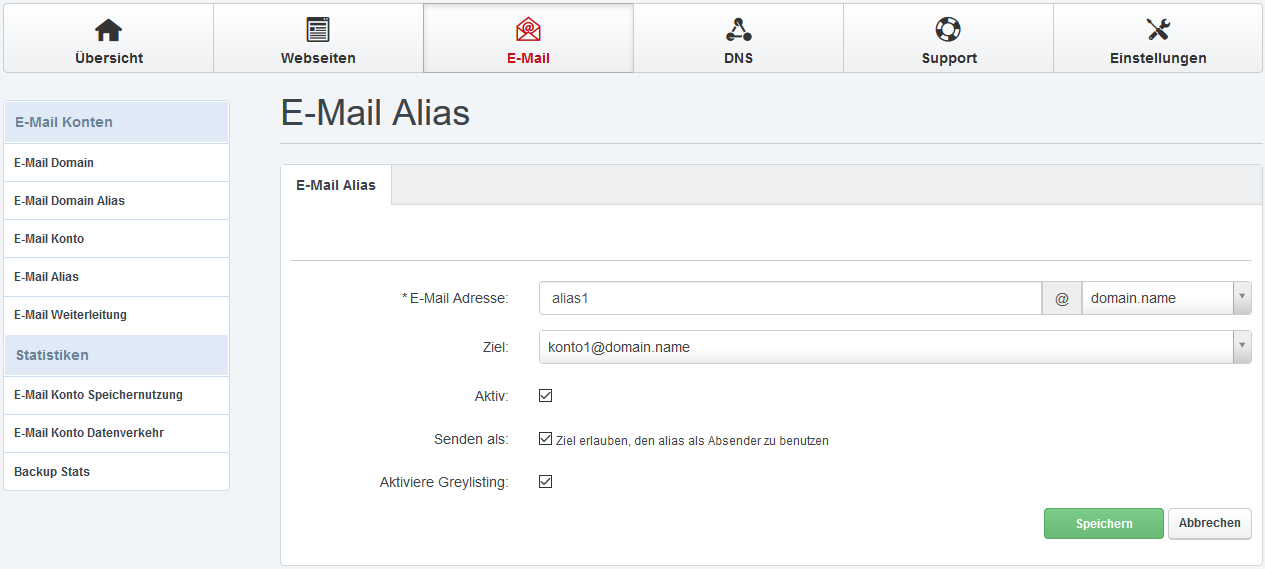Uncheck the Senden als checkbox
This screenshot has width=1265, height=569.
[545, 439]
